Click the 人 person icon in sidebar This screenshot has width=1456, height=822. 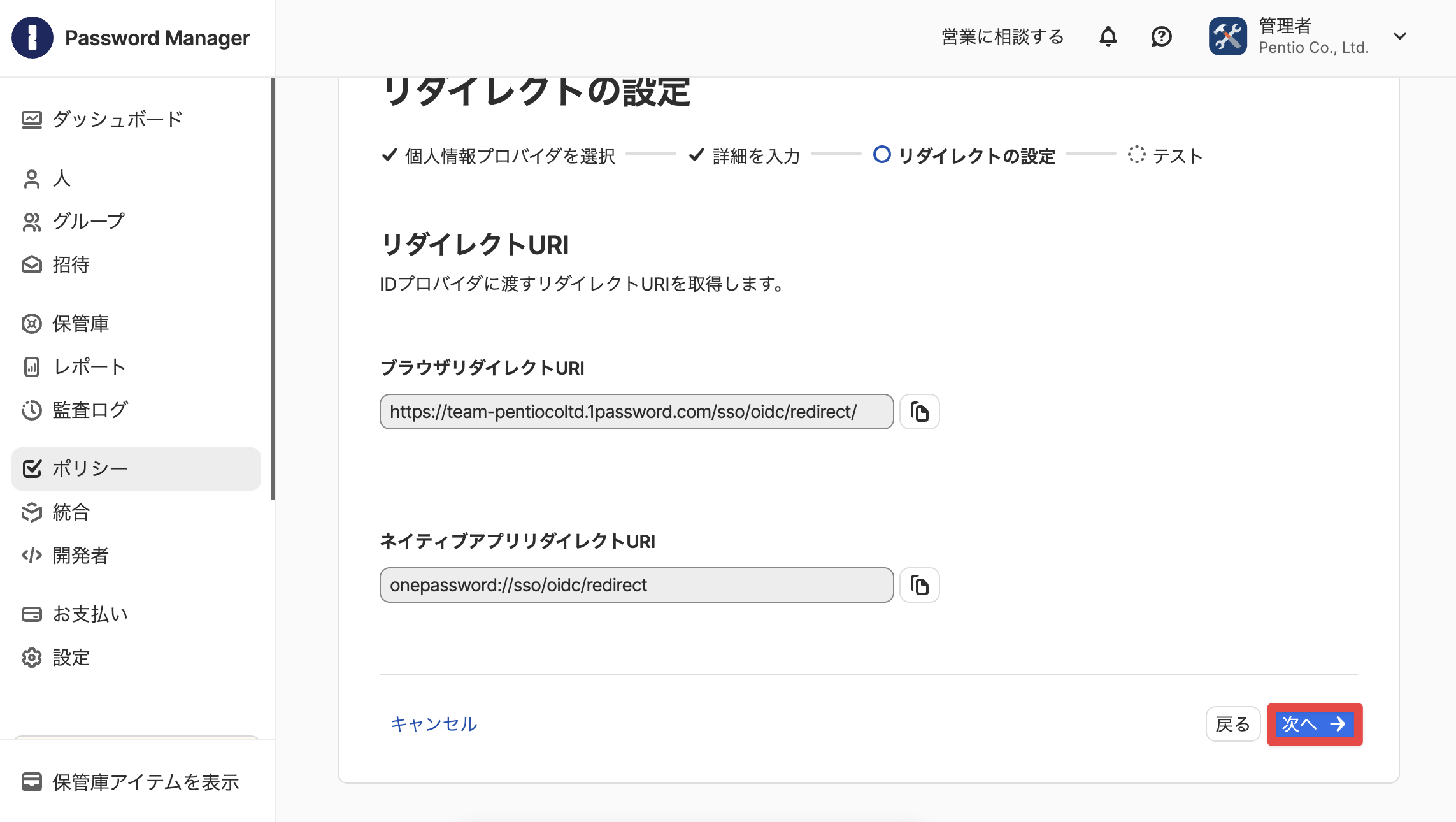tap(32, 179)
